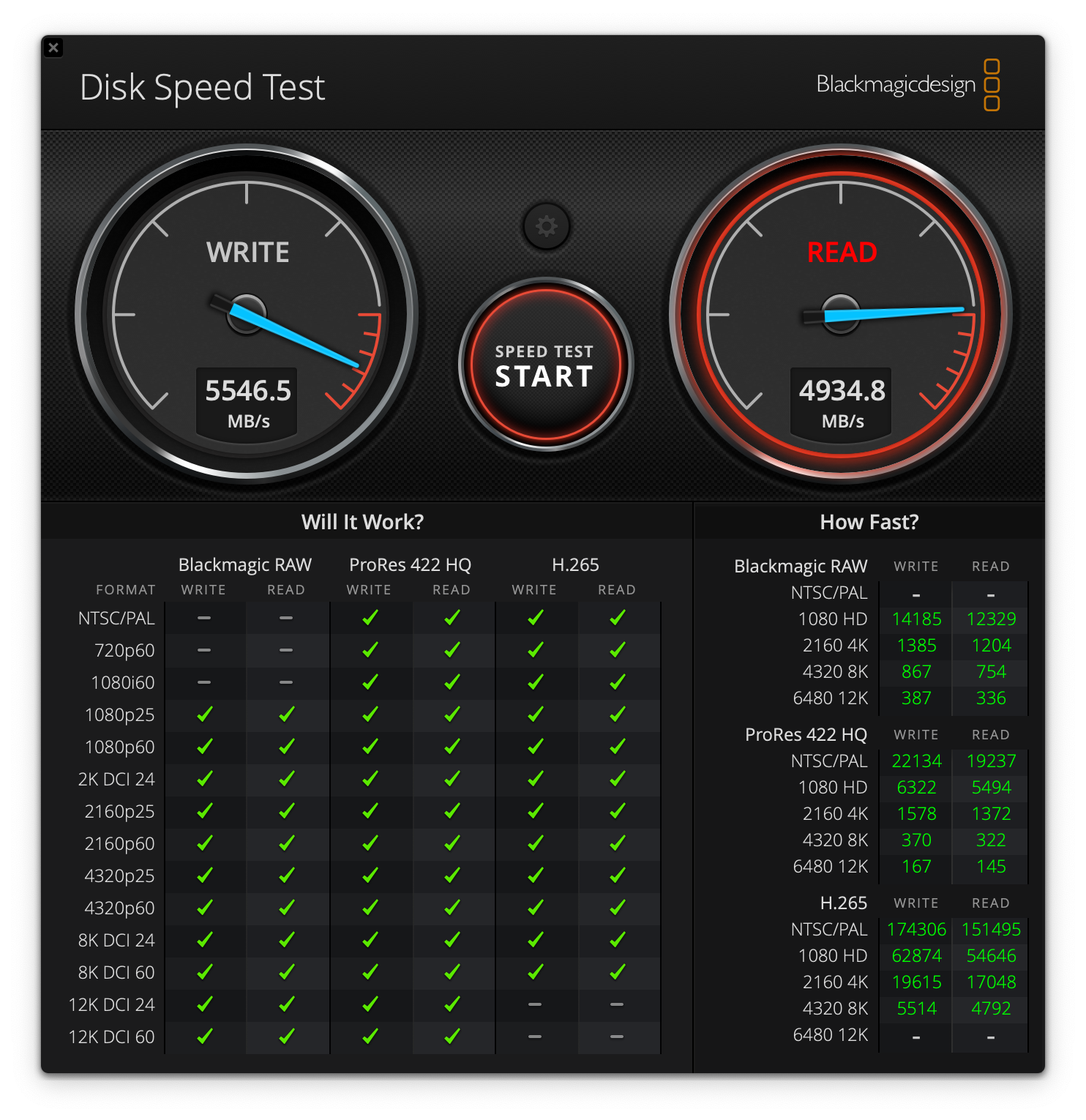
Task: Click the 5546.5 MB/s write readout
Action: click(x=247, y=402)
